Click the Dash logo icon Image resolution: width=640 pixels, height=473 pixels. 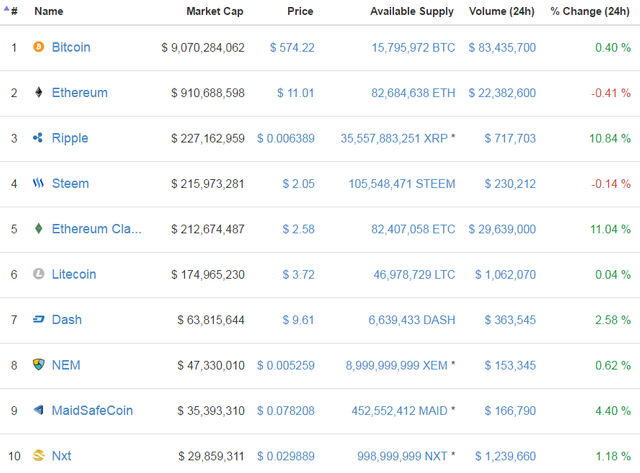tap(38, 319)
